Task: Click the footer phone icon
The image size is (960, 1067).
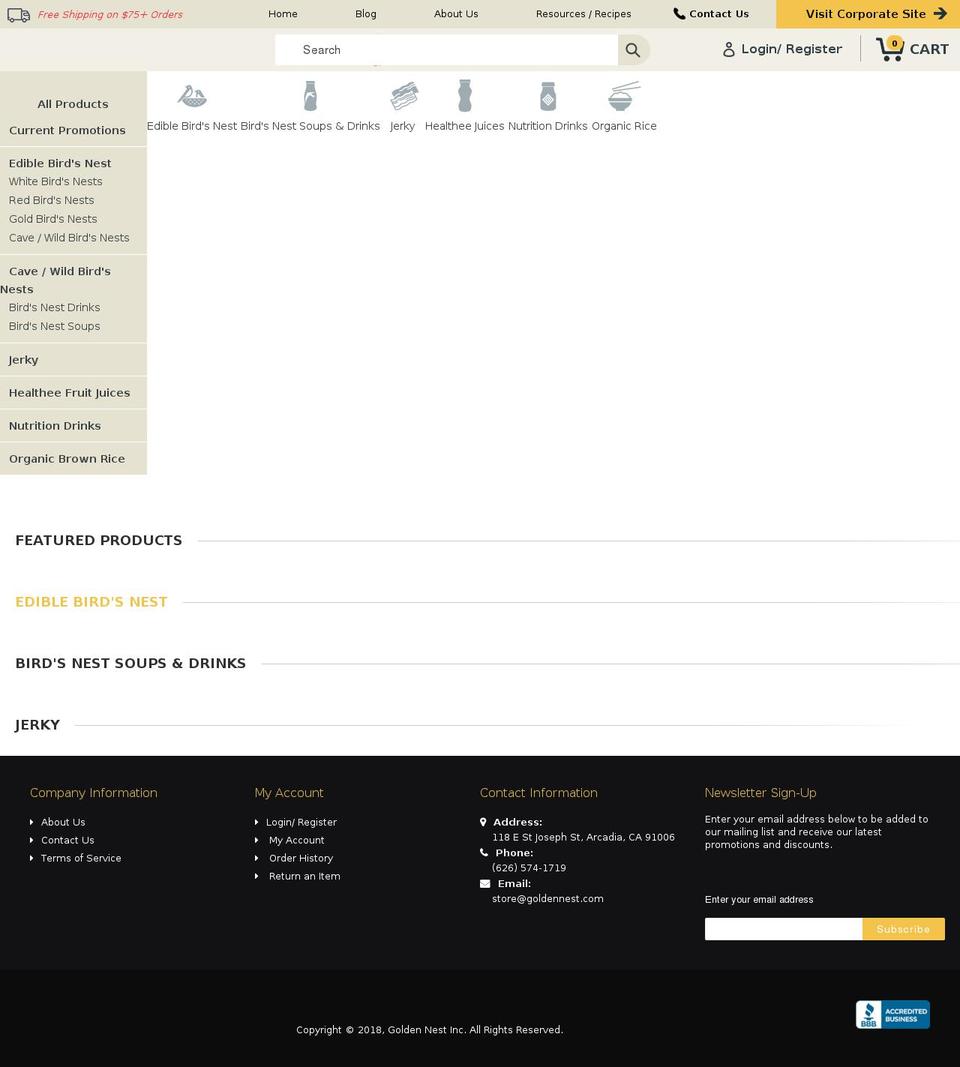Action: coord(484,853)
